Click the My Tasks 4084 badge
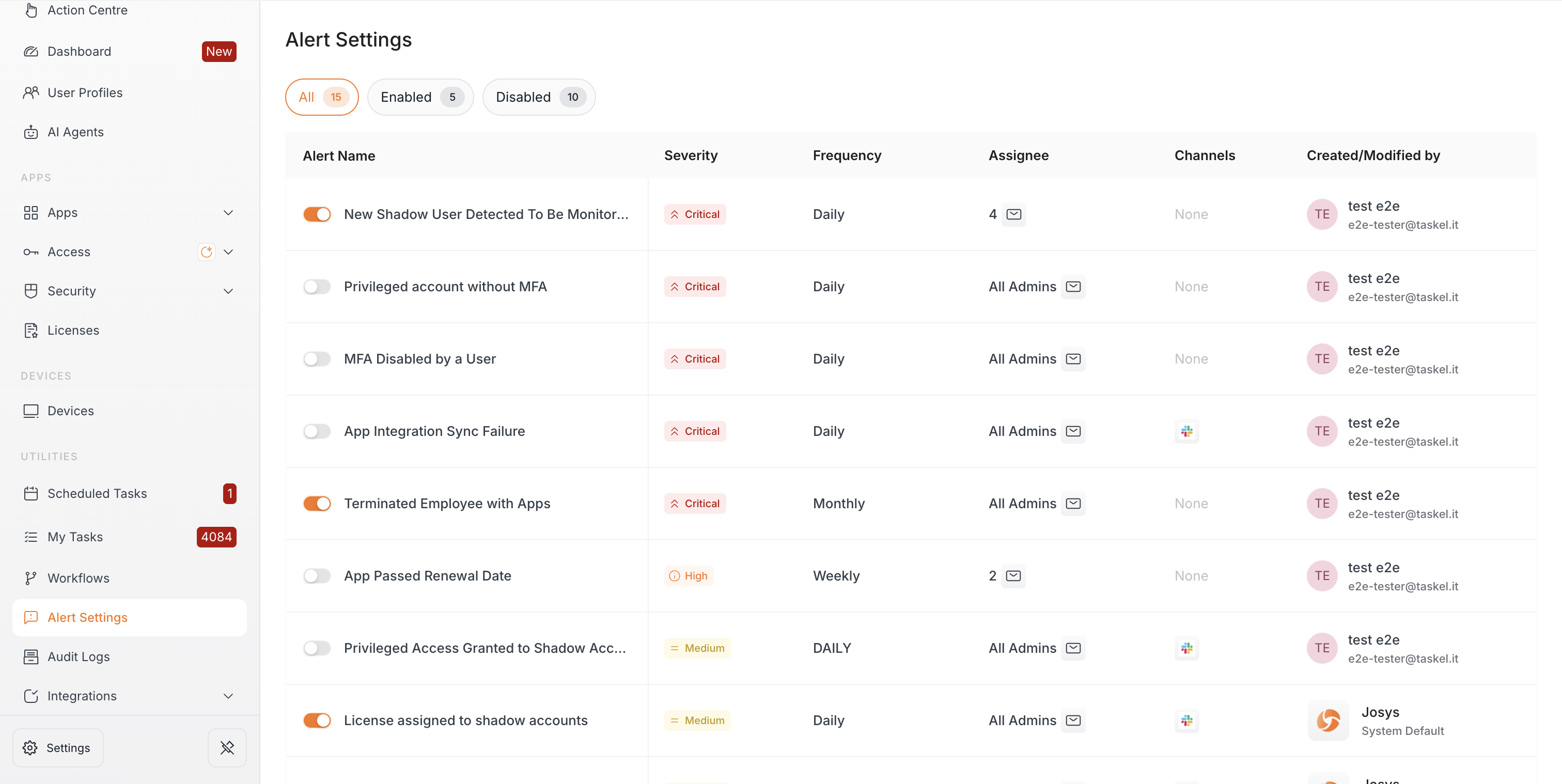 [216, 537]
